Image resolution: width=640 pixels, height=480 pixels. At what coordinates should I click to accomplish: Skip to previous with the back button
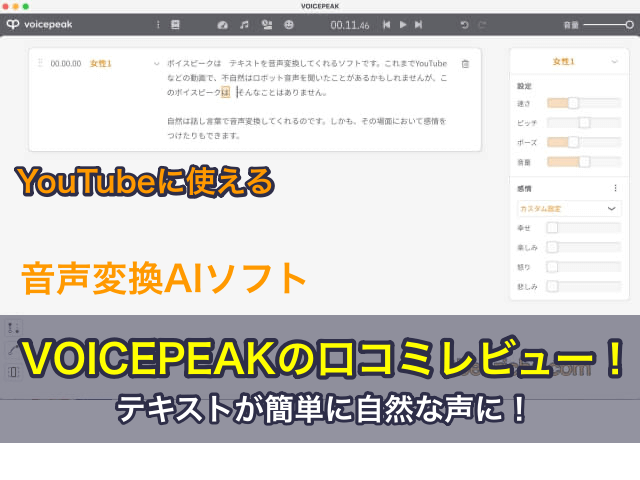pyautogui.click(x=386, y=25)
